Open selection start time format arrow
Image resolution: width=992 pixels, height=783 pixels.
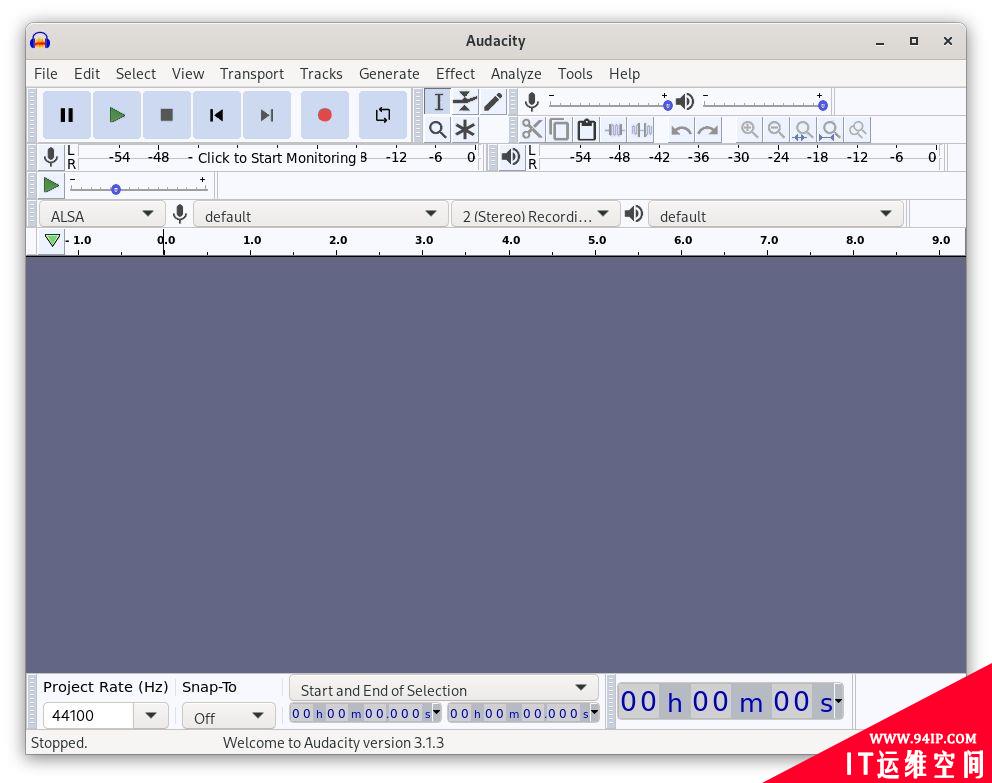tap(437, 713)
